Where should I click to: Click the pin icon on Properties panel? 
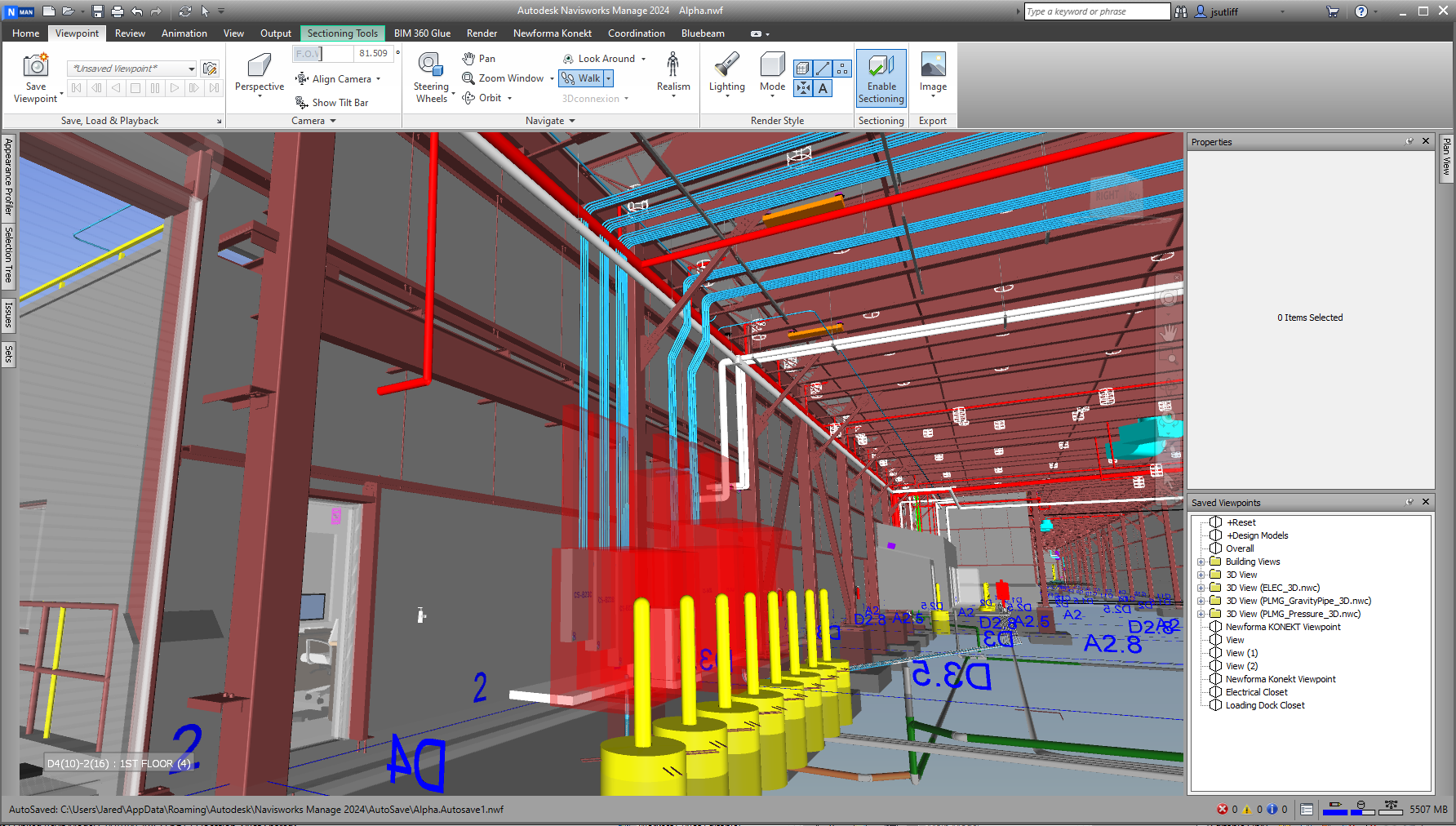[1409, 141]
